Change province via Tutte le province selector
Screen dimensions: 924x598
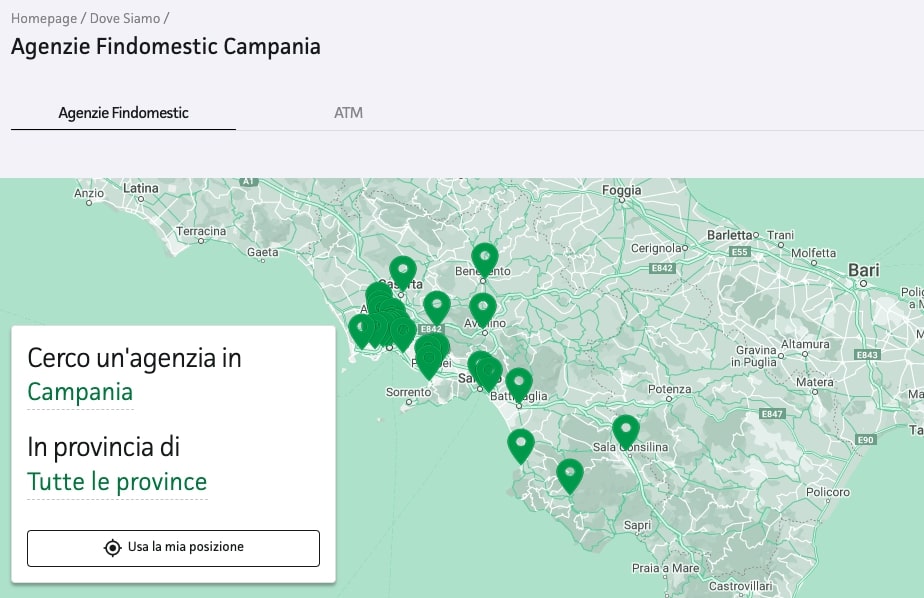117,482
